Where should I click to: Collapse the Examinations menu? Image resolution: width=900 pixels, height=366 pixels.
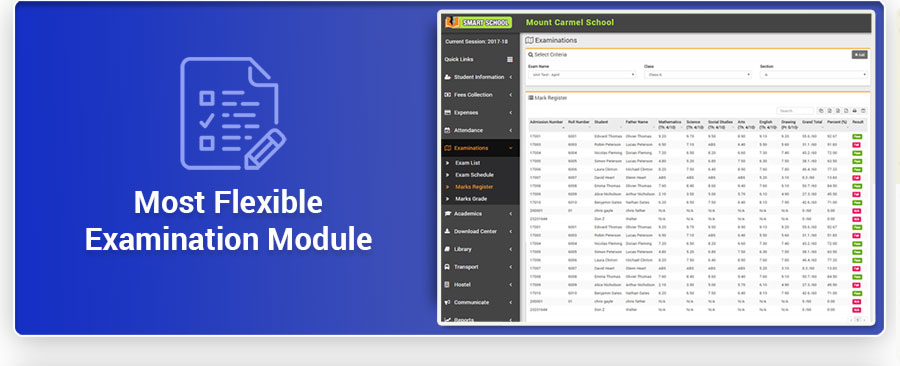(x=479, y=148)
